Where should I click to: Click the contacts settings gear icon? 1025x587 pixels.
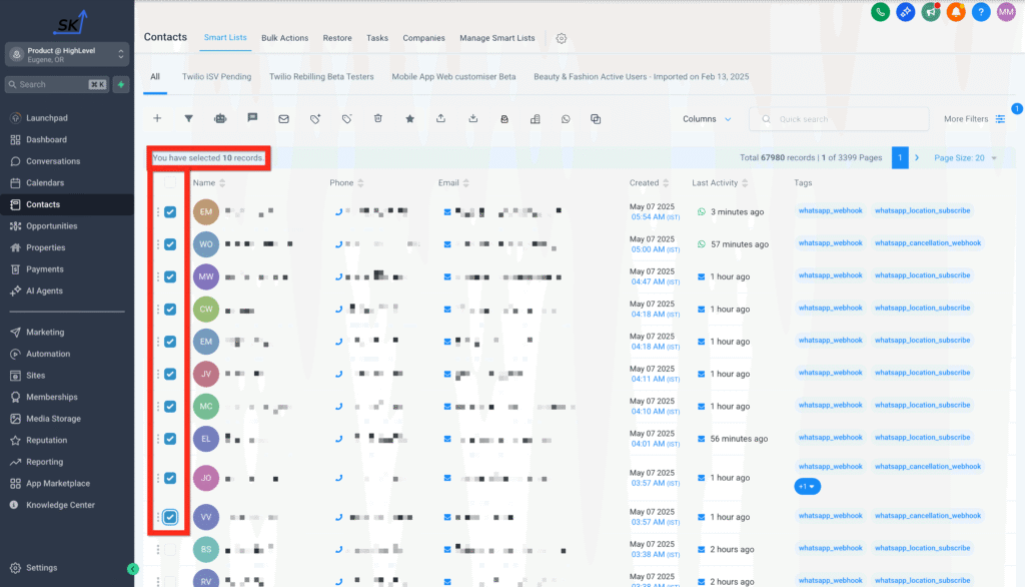561,38
